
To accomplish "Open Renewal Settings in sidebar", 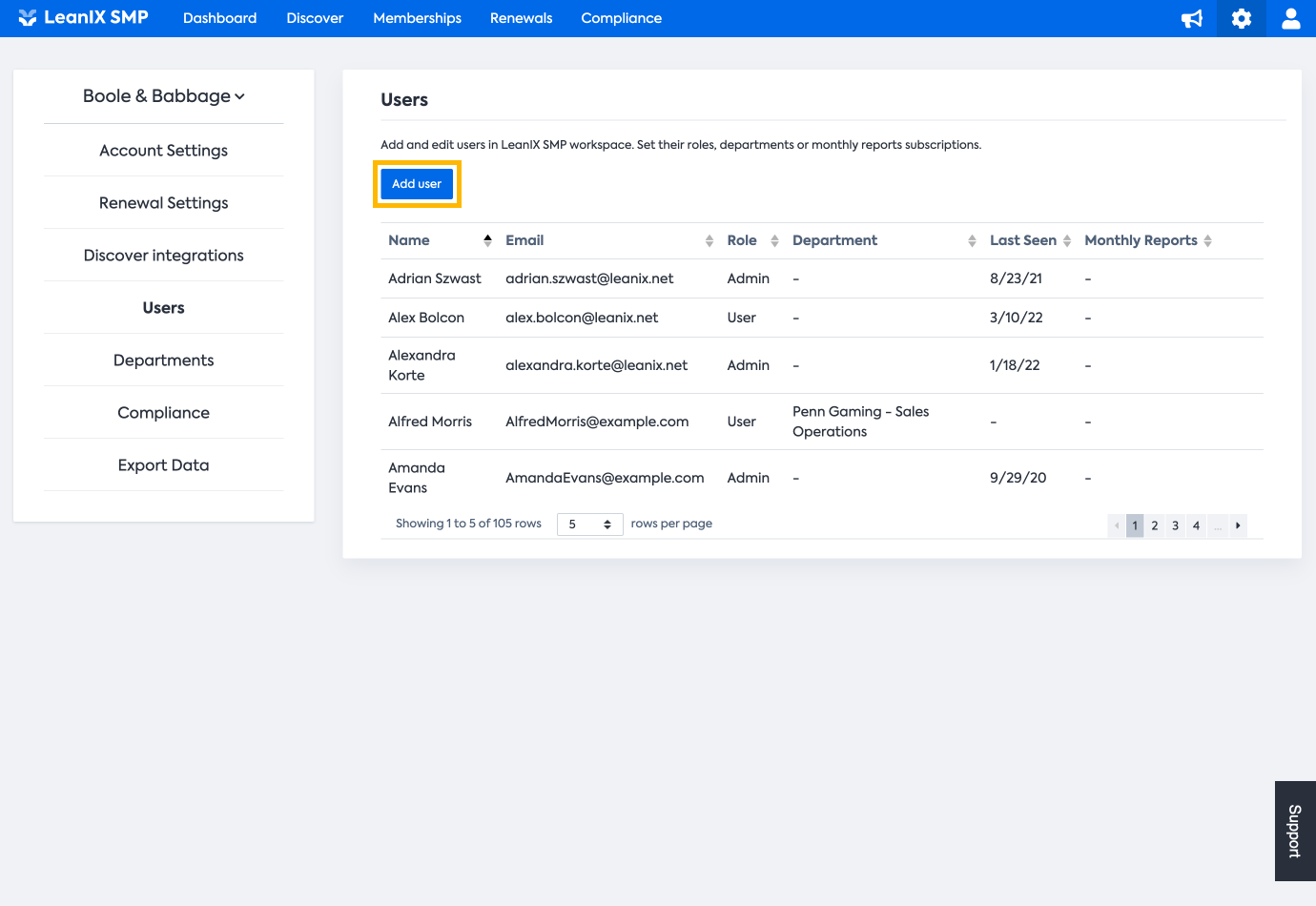I will [164, 203].
